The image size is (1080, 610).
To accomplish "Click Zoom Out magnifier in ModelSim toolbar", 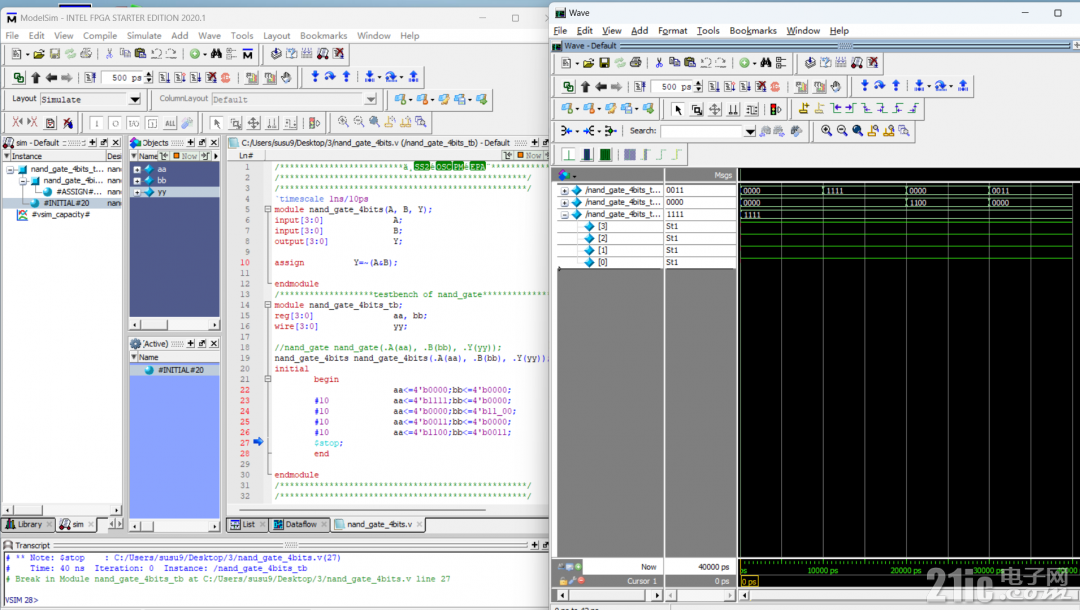I will pyautogui.click(x=359, y=123).
